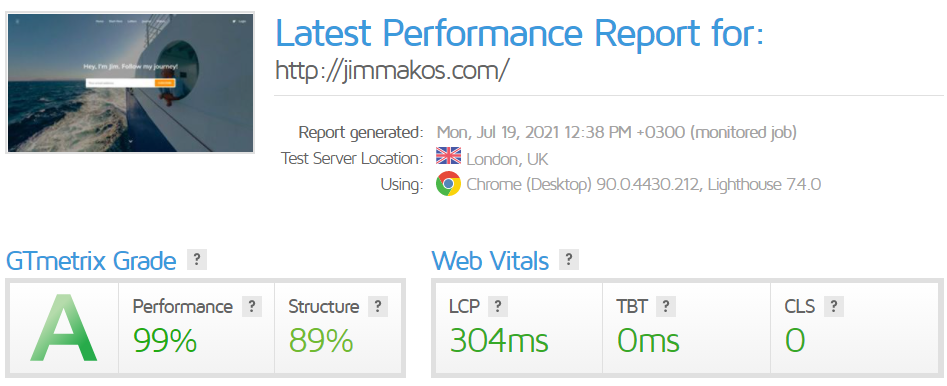This screenshot has height=386, width=947.
Task: Click the 89% Structure score value
Action: pyautogui.click(x=321, y=340)
